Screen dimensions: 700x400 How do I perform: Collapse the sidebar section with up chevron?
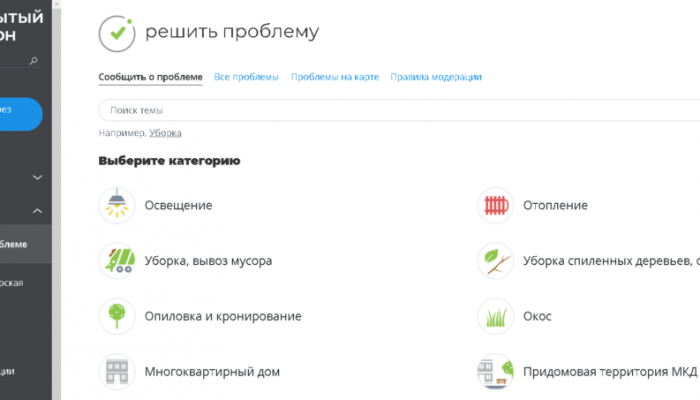click(38, 211)
